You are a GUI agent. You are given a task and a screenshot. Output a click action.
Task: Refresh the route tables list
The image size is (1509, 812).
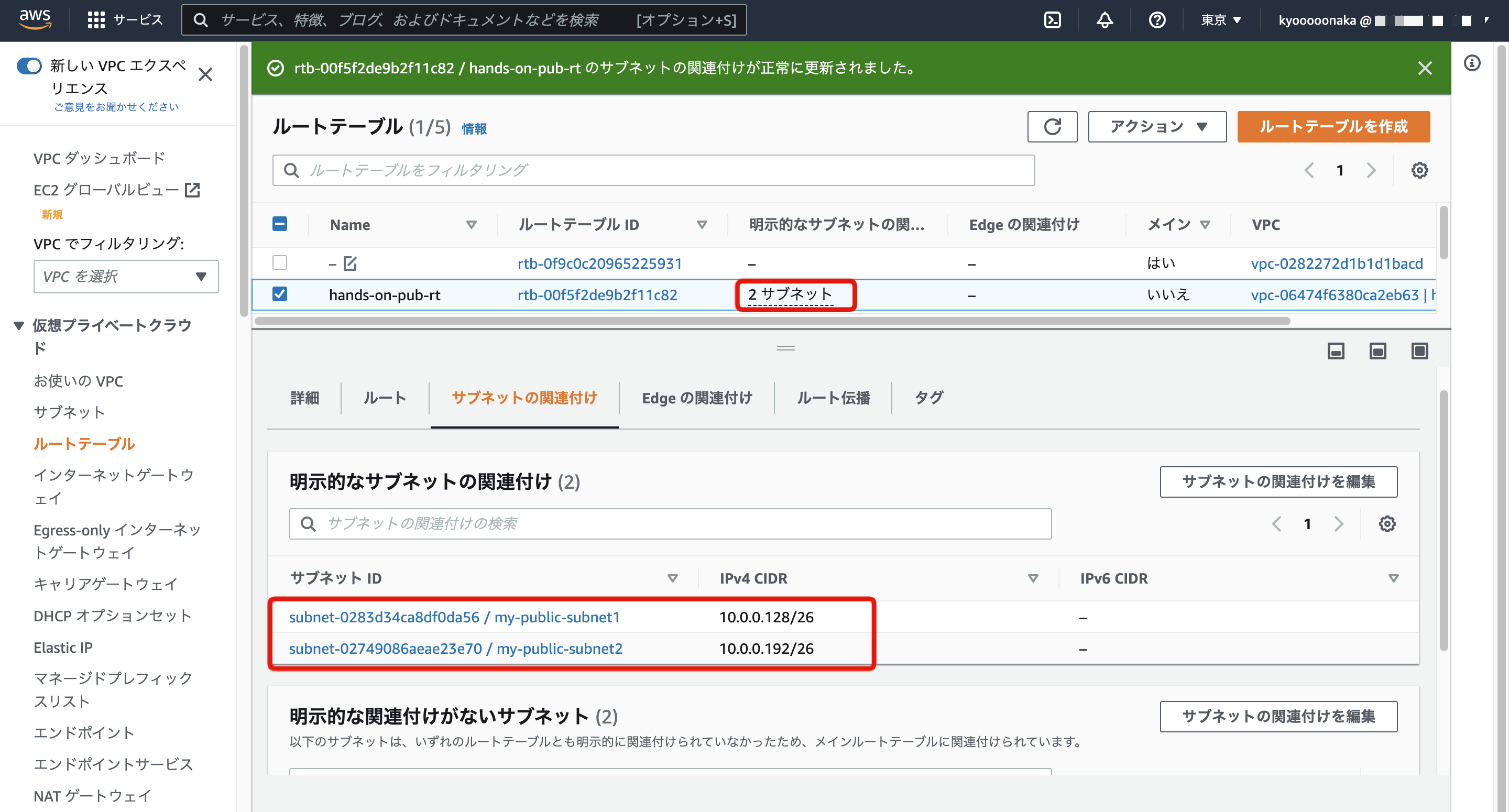tap(1052, 127)
